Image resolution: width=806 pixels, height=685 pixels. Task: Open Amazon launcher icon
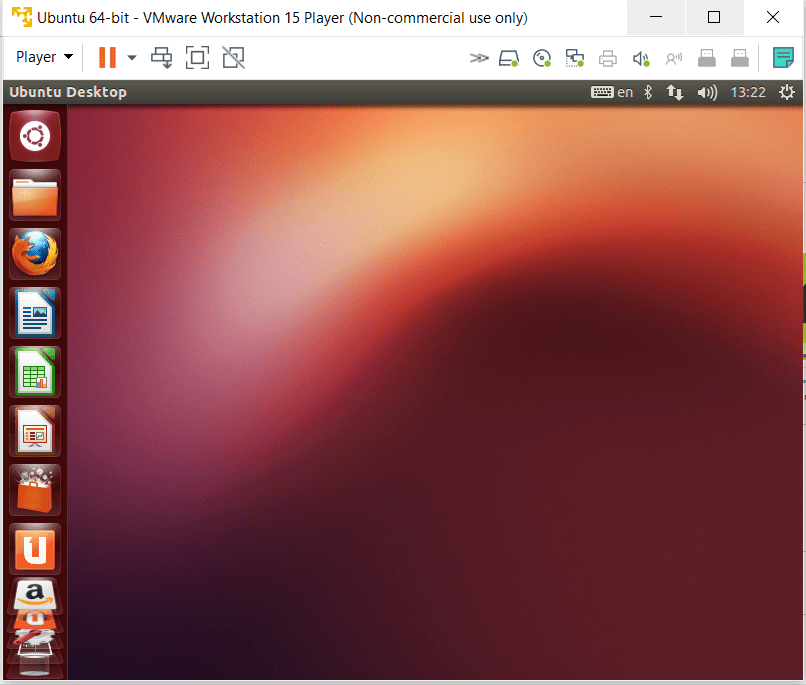35,596
